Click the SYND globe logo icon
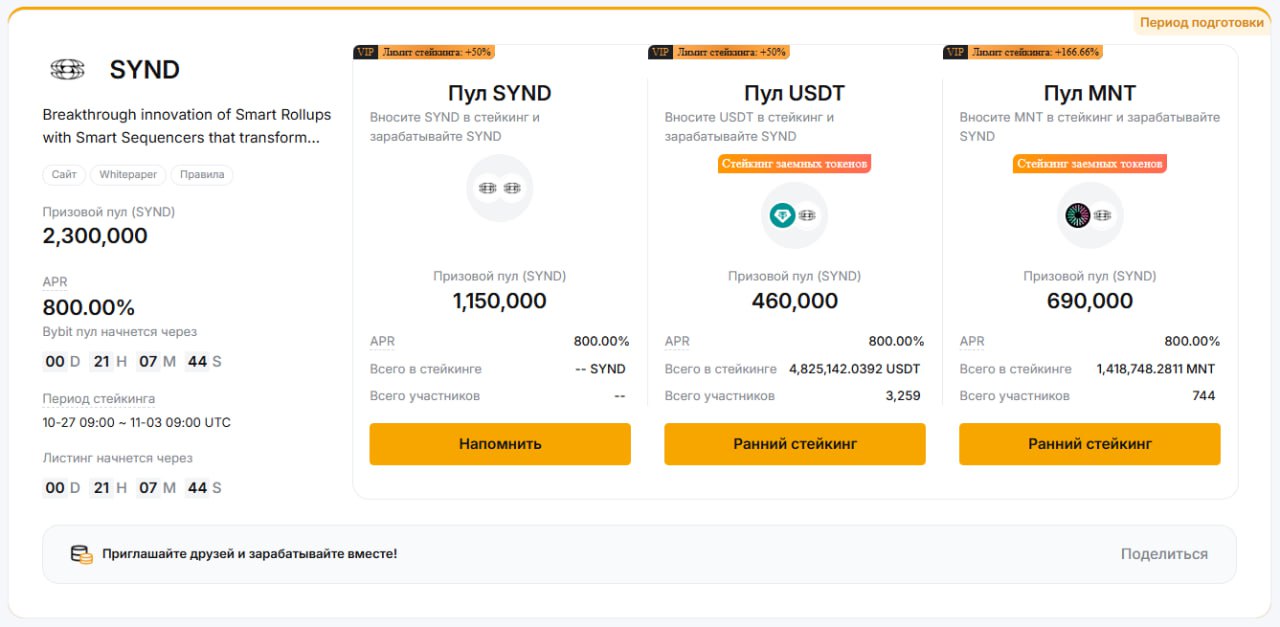This screenshot has width=1280, height=627. (66, 69)
